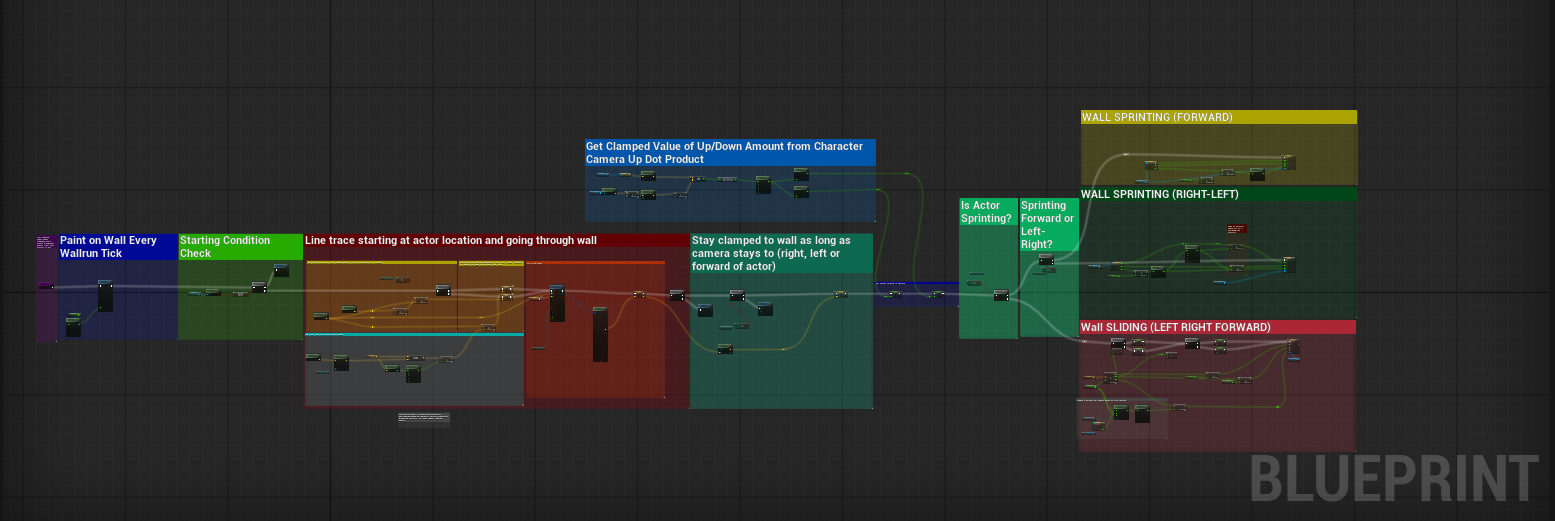Click the 'Is Actor Sprinting?' comment header

[x=987, y=211]
